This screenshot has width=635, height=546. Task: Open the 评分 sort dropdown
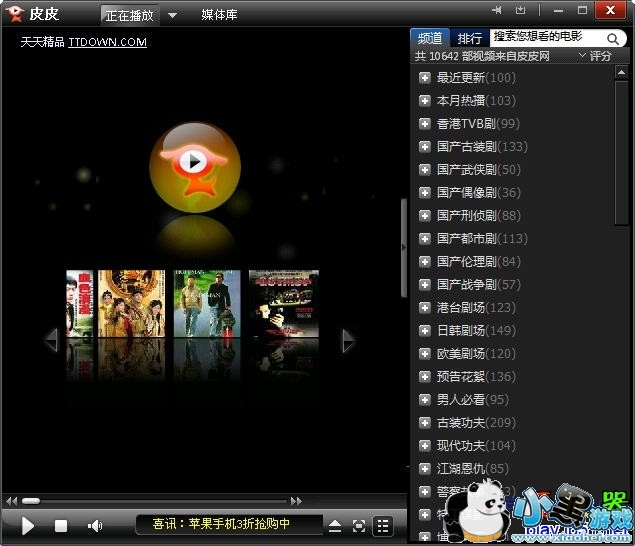pos(595,57)
